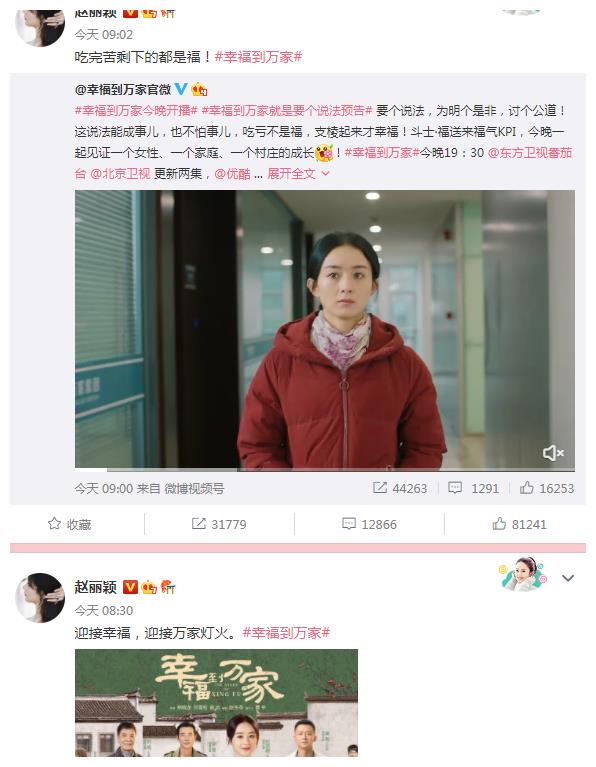Click the orange V badge next to 赵丽颖
The width and height of the screenshot is (596, 767).
[x=130, y=587]
